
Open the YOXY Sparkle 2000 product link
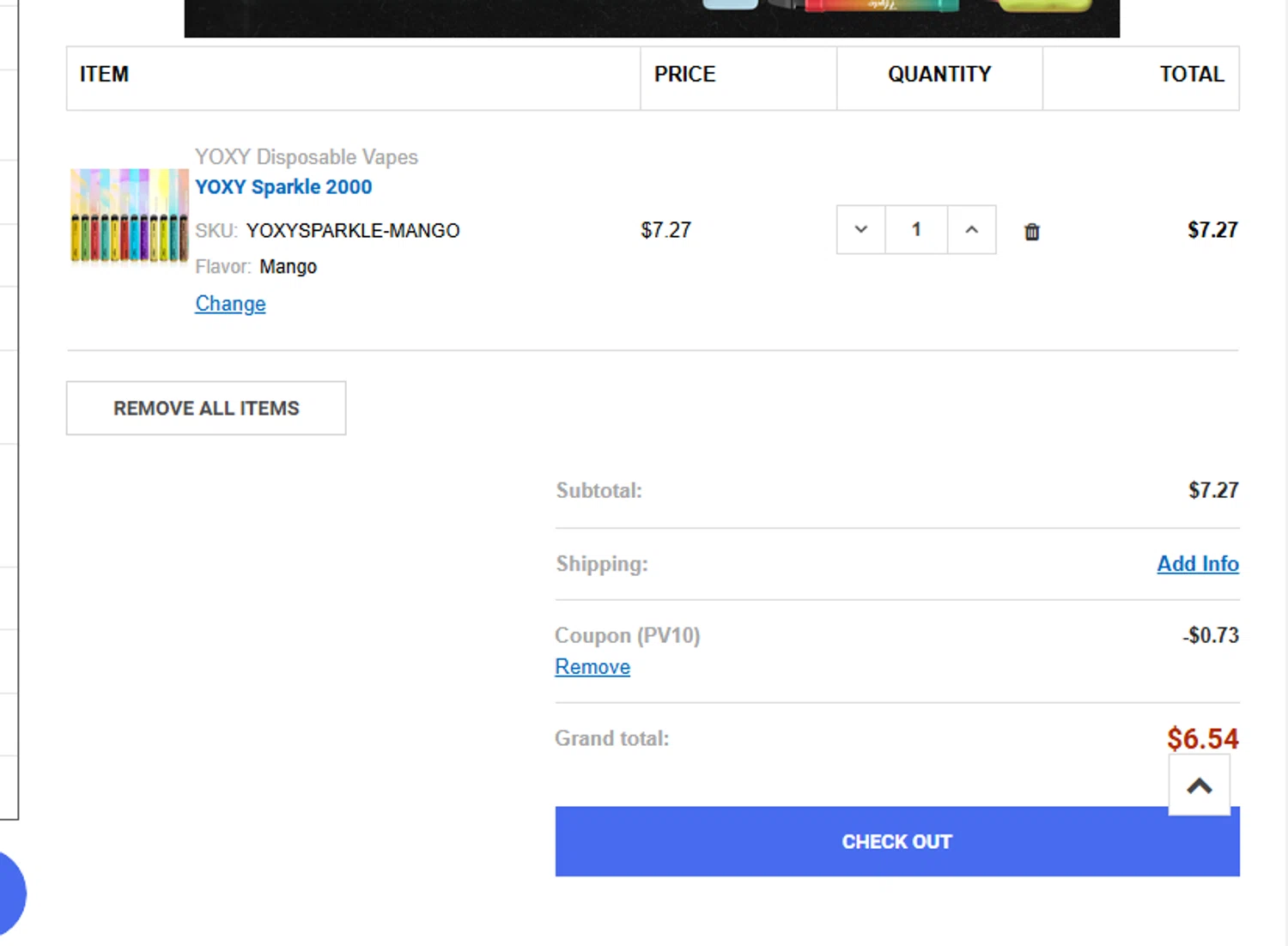click(283, 187)
